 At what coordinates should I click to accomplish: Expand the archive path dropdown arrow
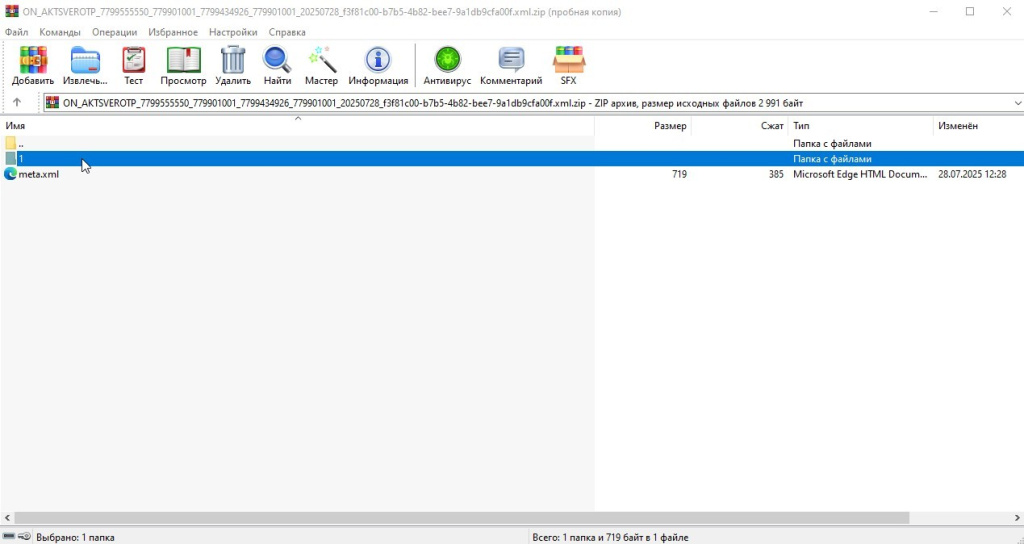pos(1017,103)
